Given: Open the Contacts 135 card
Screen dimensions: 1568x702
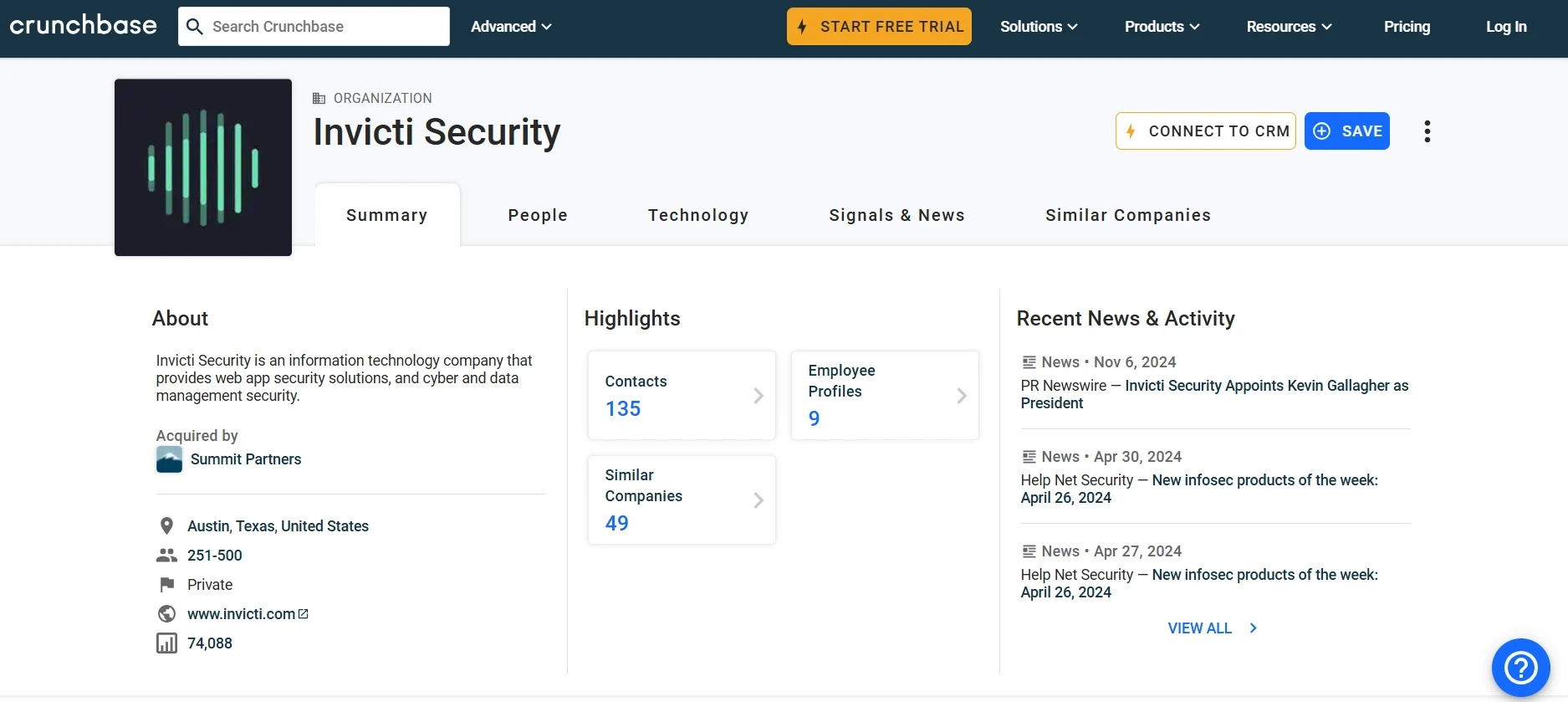Looking at the screenshot, I should click(x=682, y=395).
